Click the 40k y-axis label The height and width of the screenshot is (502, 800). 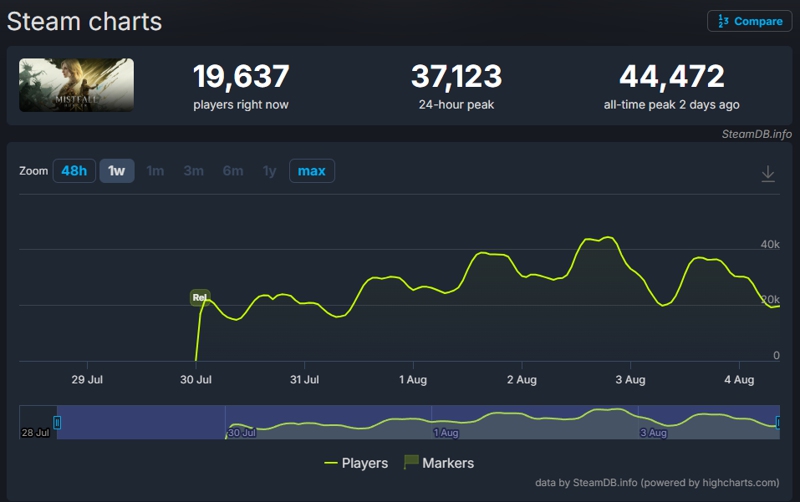pyautogui.click(x=770, y=244)
